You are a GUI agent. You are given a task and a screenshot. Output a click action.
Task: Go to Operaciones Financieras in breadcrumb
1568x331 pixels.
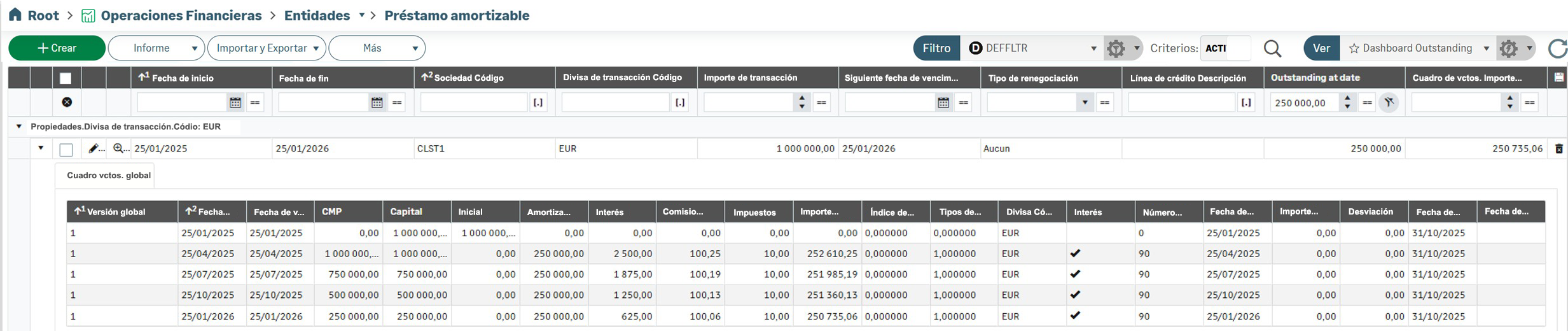pyautogui.click(x=181, y=15)
